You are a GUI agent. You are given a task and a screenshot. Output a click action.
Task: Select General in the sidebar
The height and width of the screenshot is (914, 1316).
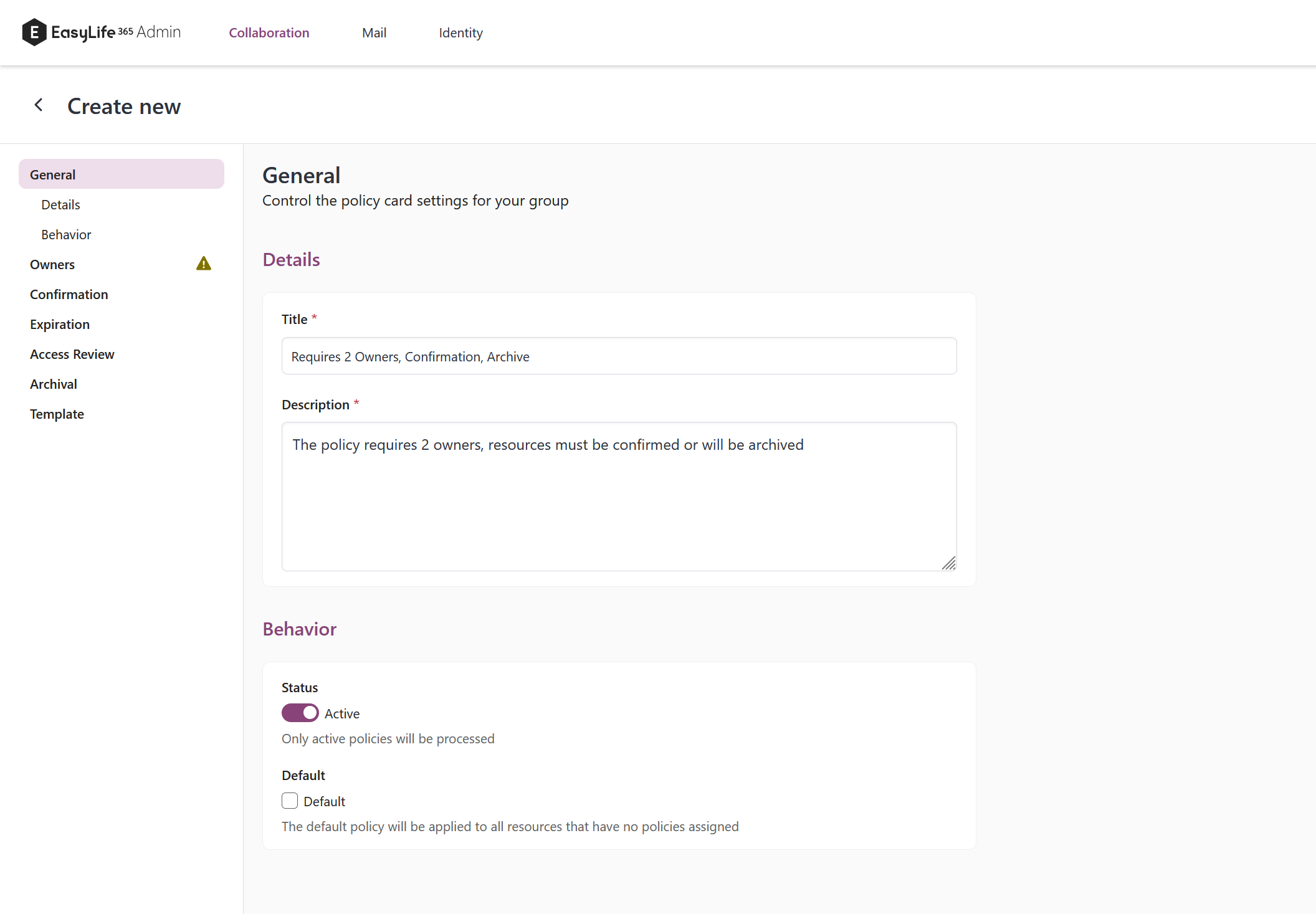coord(122,174)
